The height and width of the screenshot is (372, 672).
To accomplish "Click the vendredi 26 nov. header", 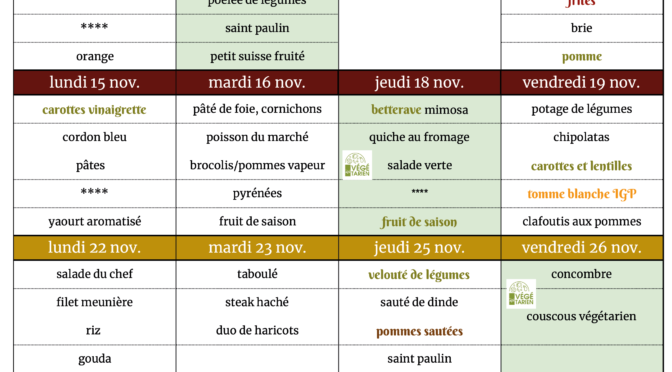I will pyautogui.click(x=582, y=248).
